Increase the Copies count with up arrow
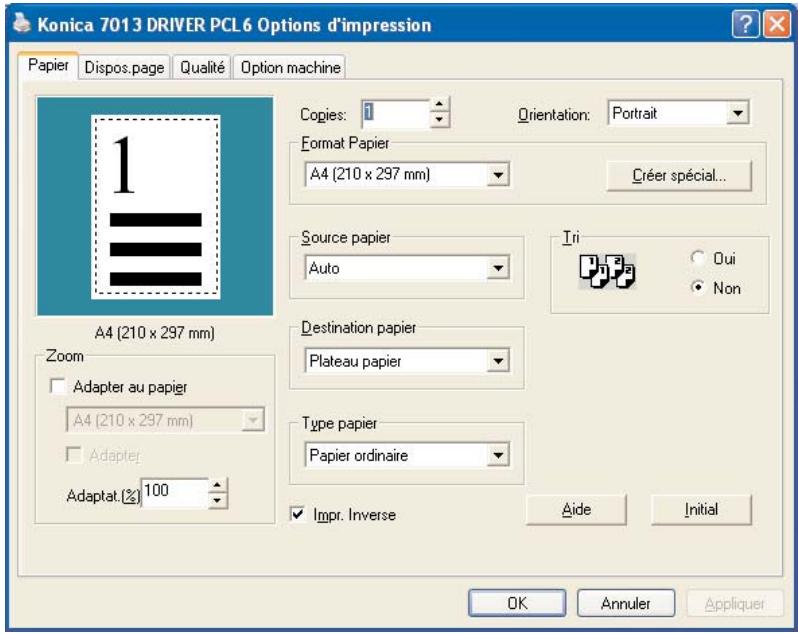The width and height of the screenshot is (798, 634). click(440, 105)
